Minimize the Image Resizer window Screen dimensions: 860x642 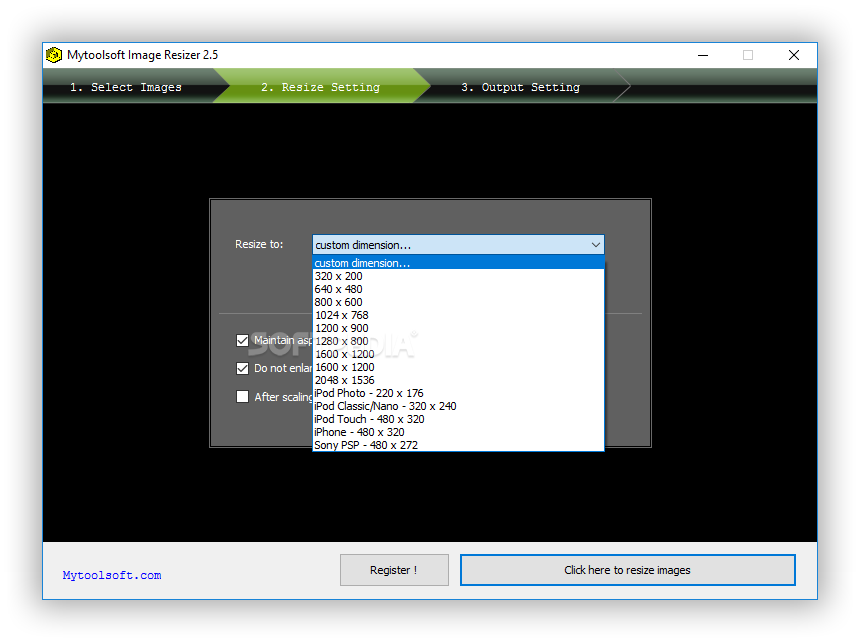[x=703, y=55]
